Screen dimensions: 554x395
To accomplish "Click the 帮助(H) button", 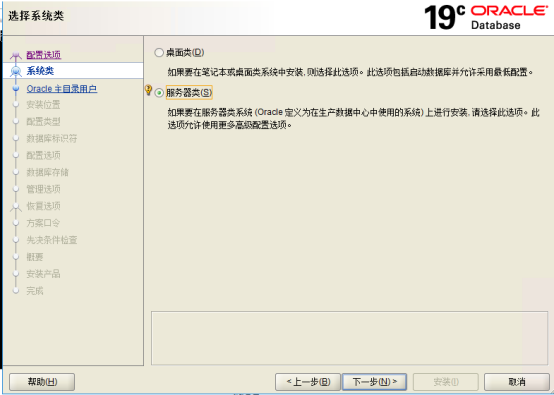I will 42,382.
